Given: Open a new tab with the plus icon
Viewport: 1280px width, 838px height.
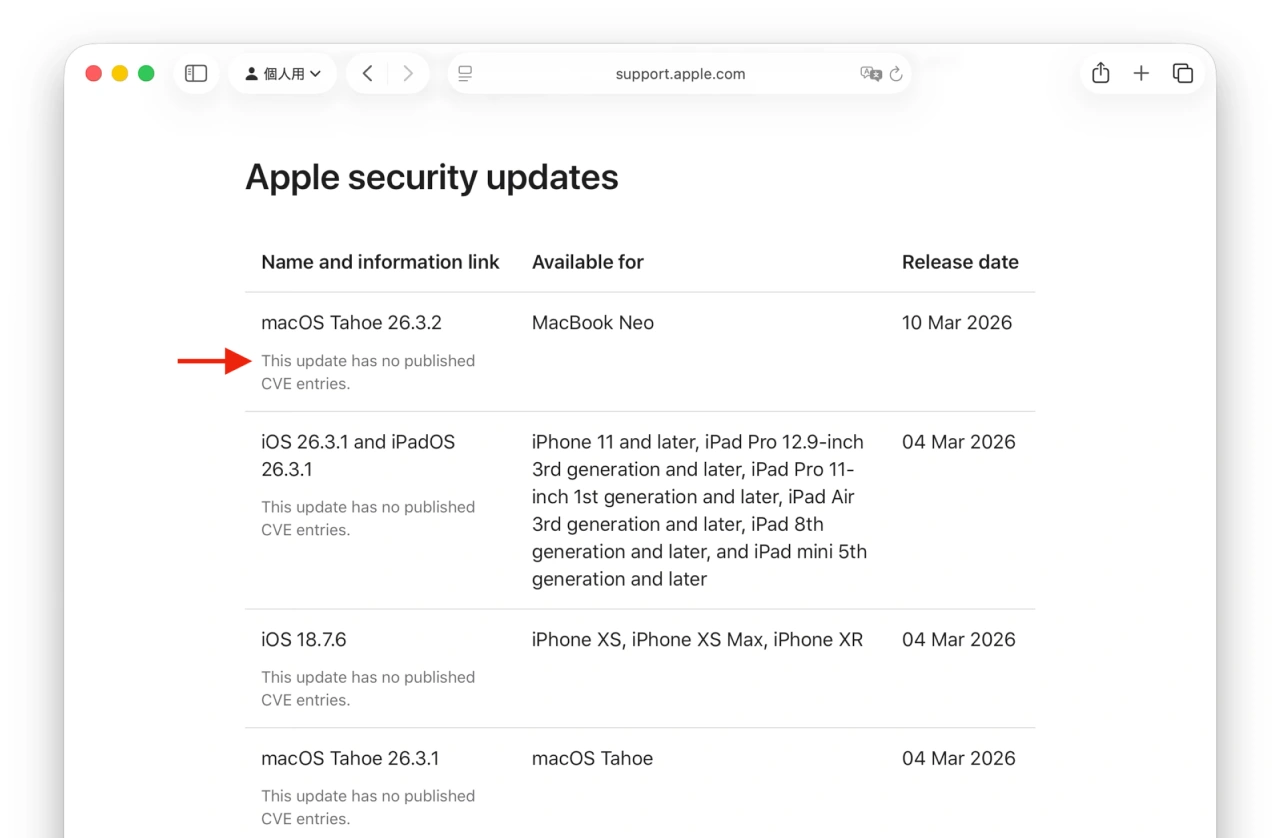Looking at the screenshot, I should pos(1141,73).
